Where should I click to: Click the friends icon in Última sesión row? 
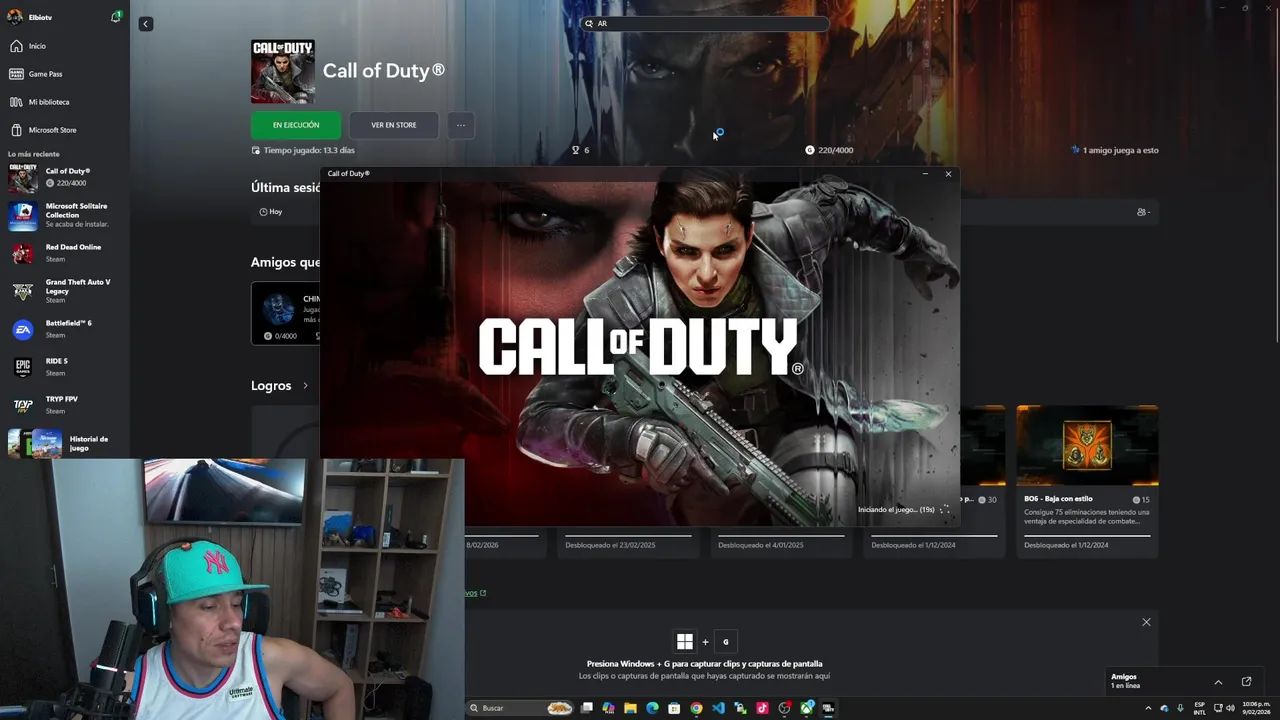pos(1142,212)
